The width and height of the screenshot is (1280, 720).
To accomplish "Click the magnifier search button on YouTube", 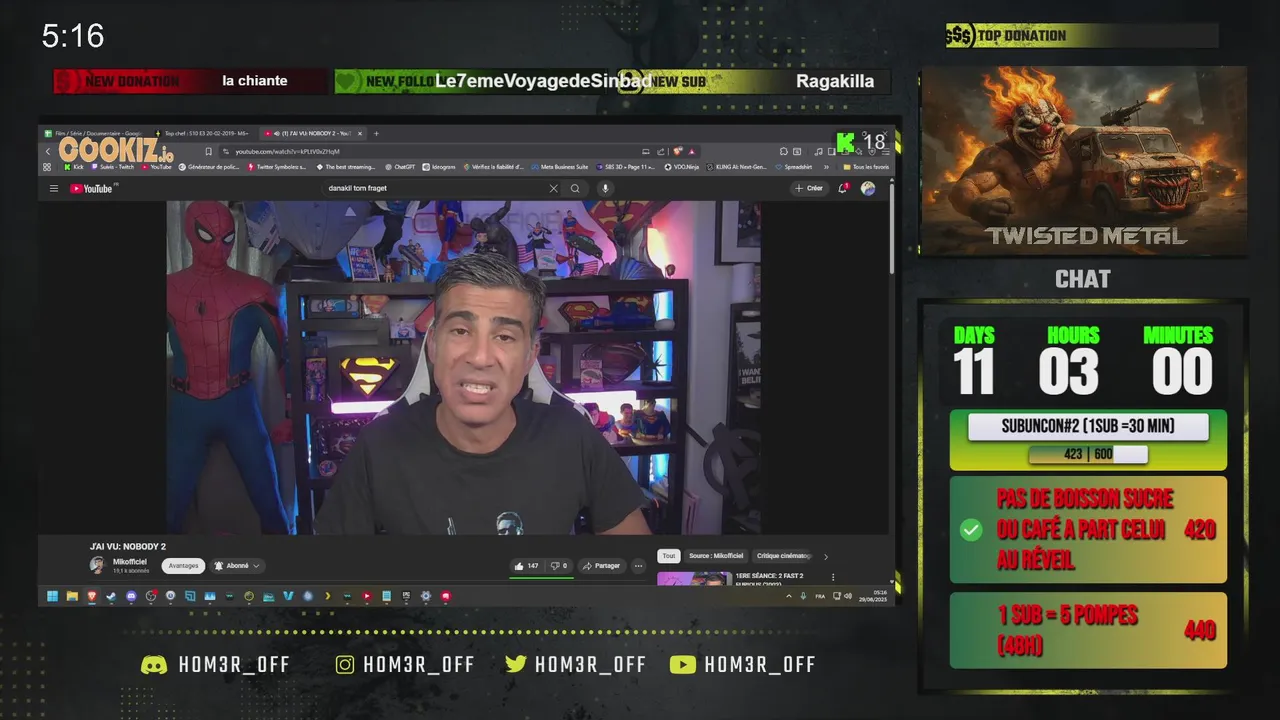I will coord(575,188).
